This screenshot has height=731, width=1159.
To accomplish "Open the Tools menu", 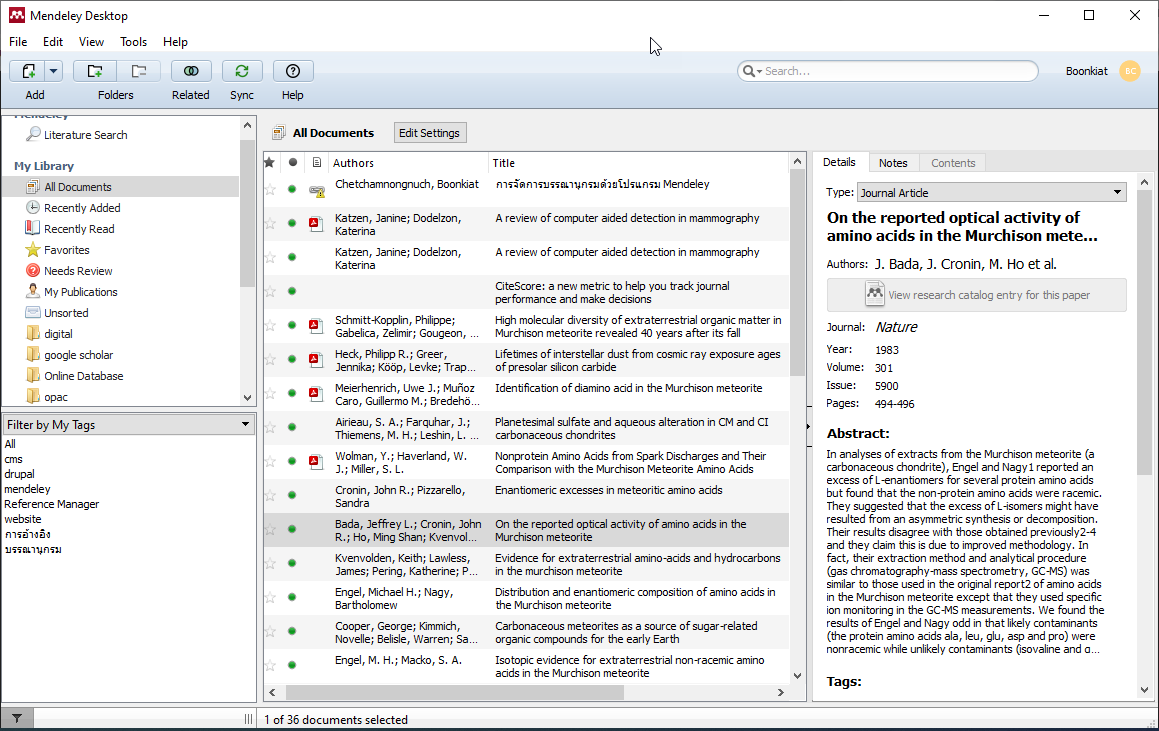I will pyautogui.click(x=134, y=42).
